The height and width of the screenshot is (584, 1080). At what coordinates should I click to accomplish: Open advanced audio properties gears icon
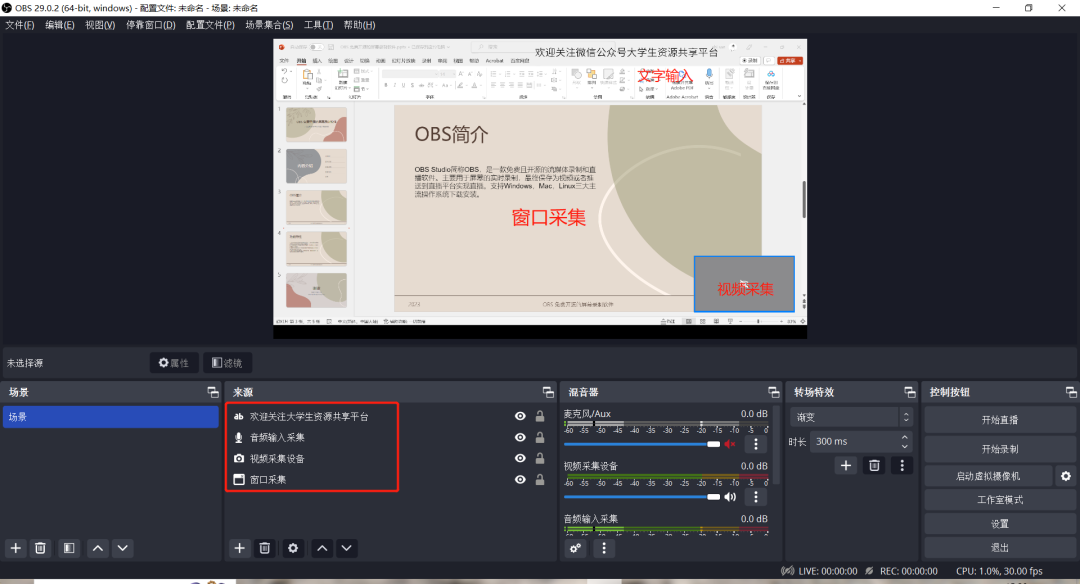pyautogui.click(x=575, y=548)
